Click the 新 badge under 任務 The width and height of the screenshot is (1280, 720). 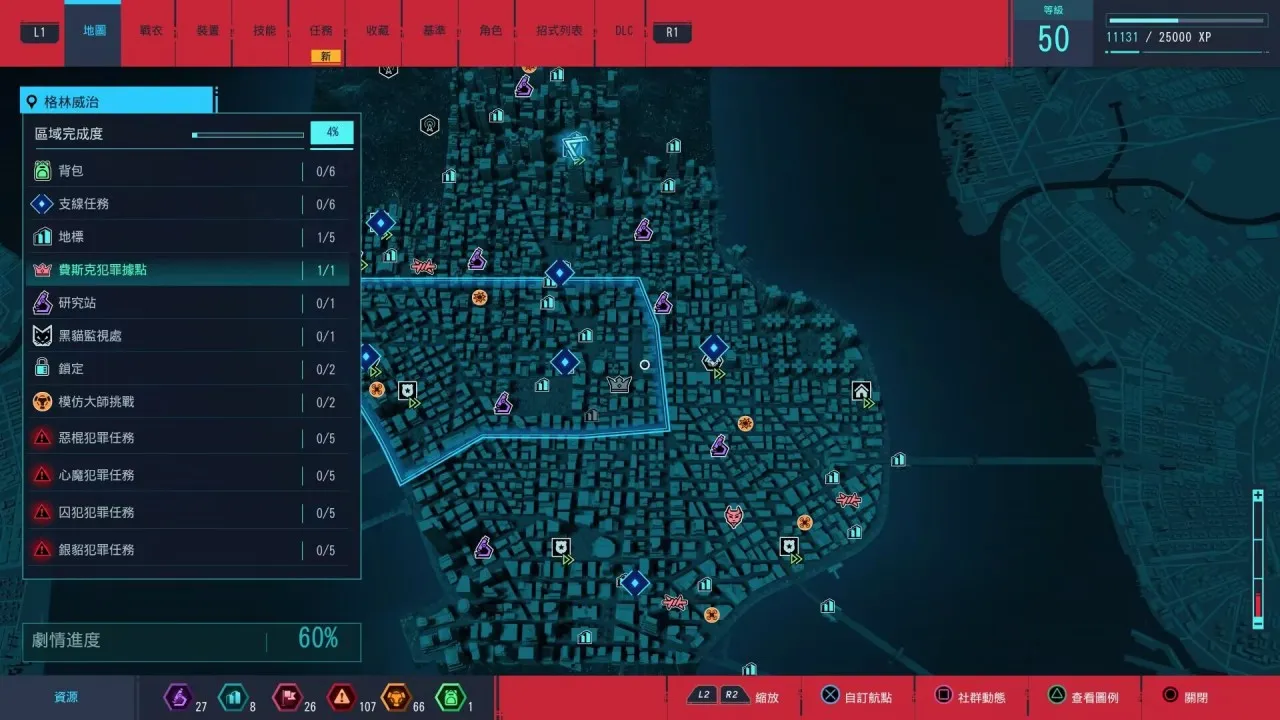[x=326, y=56]
